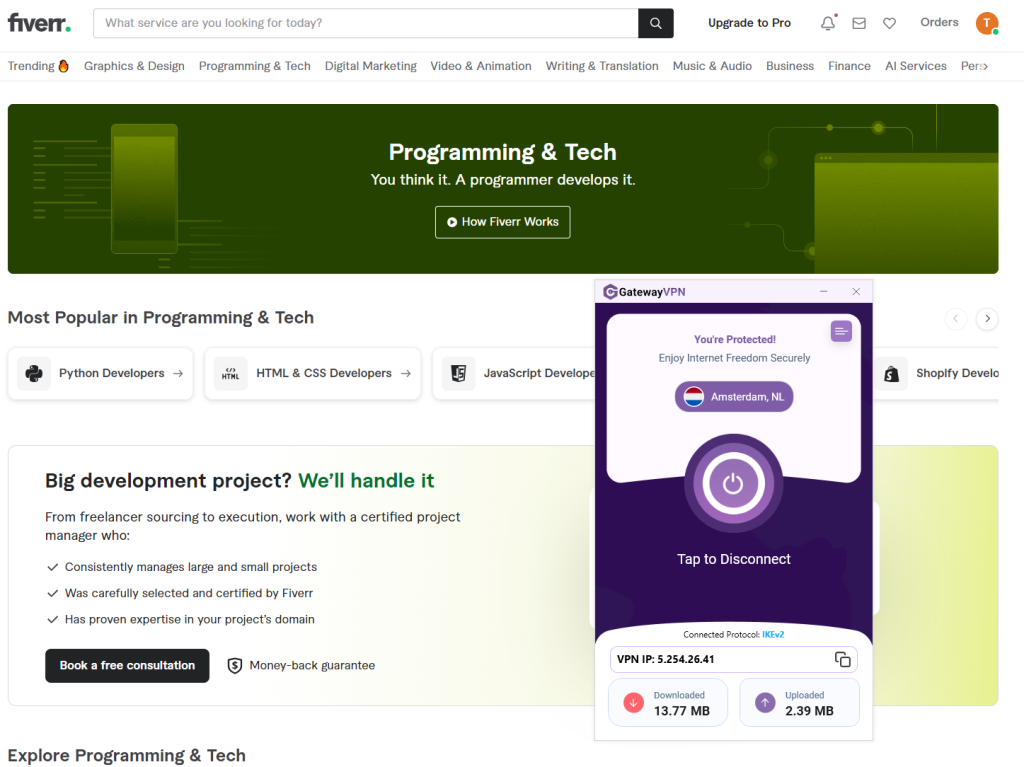
Task: Click the JavaScript shield icon
Action: (458, 373)
